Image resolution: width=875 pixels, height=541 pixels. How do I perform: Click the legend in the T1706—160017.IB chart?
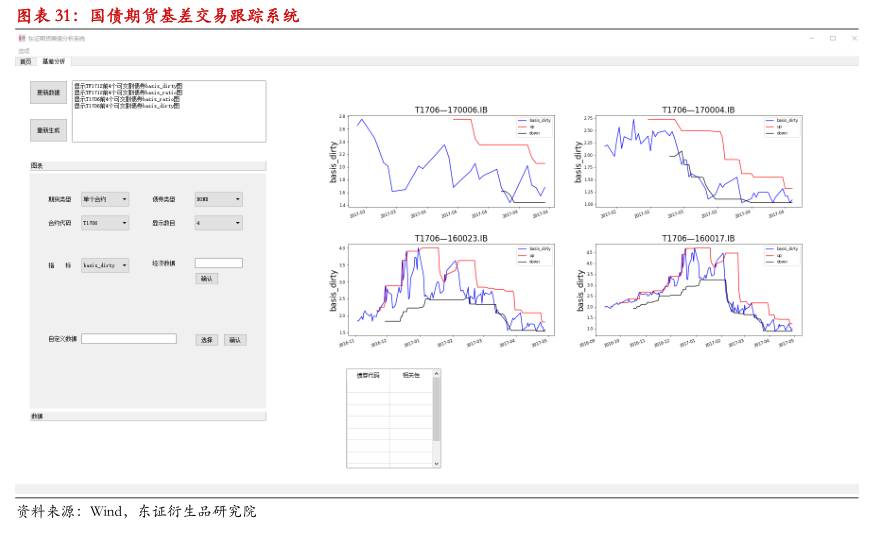pyautogui.click(x=782, y=255)
